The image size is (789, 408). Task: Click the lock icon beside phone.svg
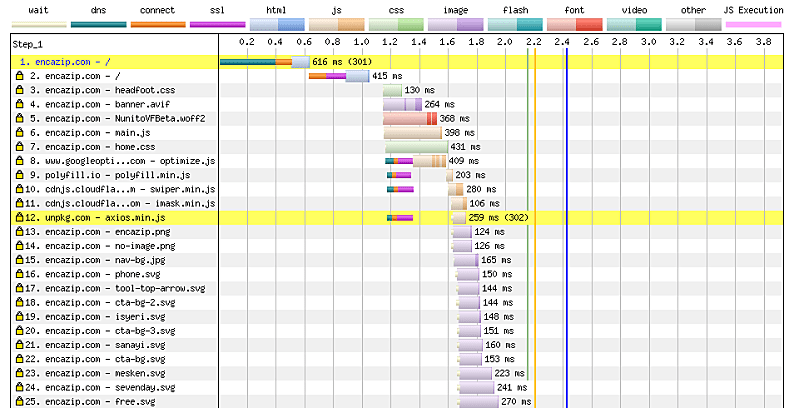click(20, 274)
